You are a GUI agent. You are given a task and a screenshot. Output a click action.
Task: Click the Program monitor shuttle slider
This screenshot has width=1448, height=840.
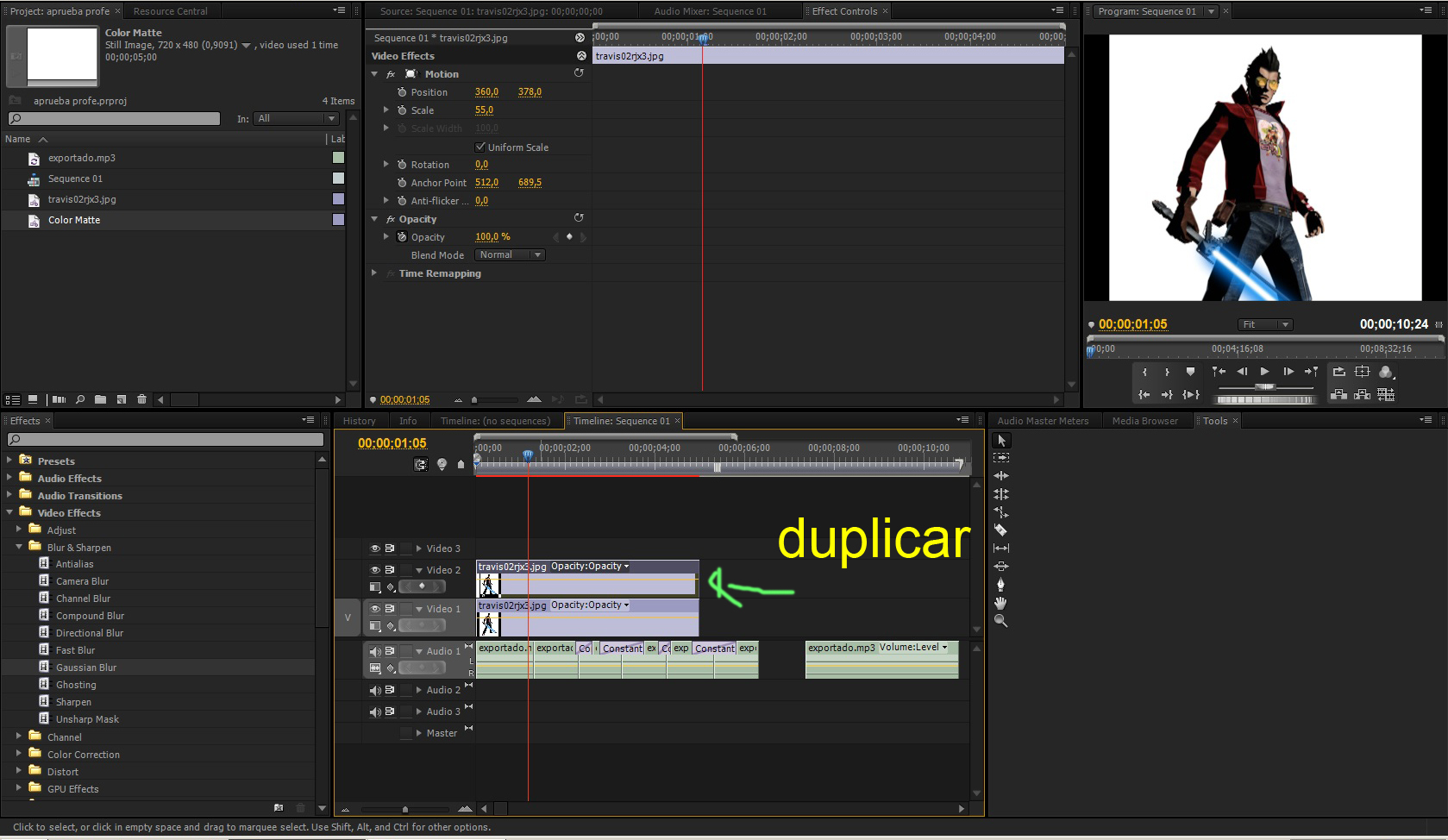1264,387
